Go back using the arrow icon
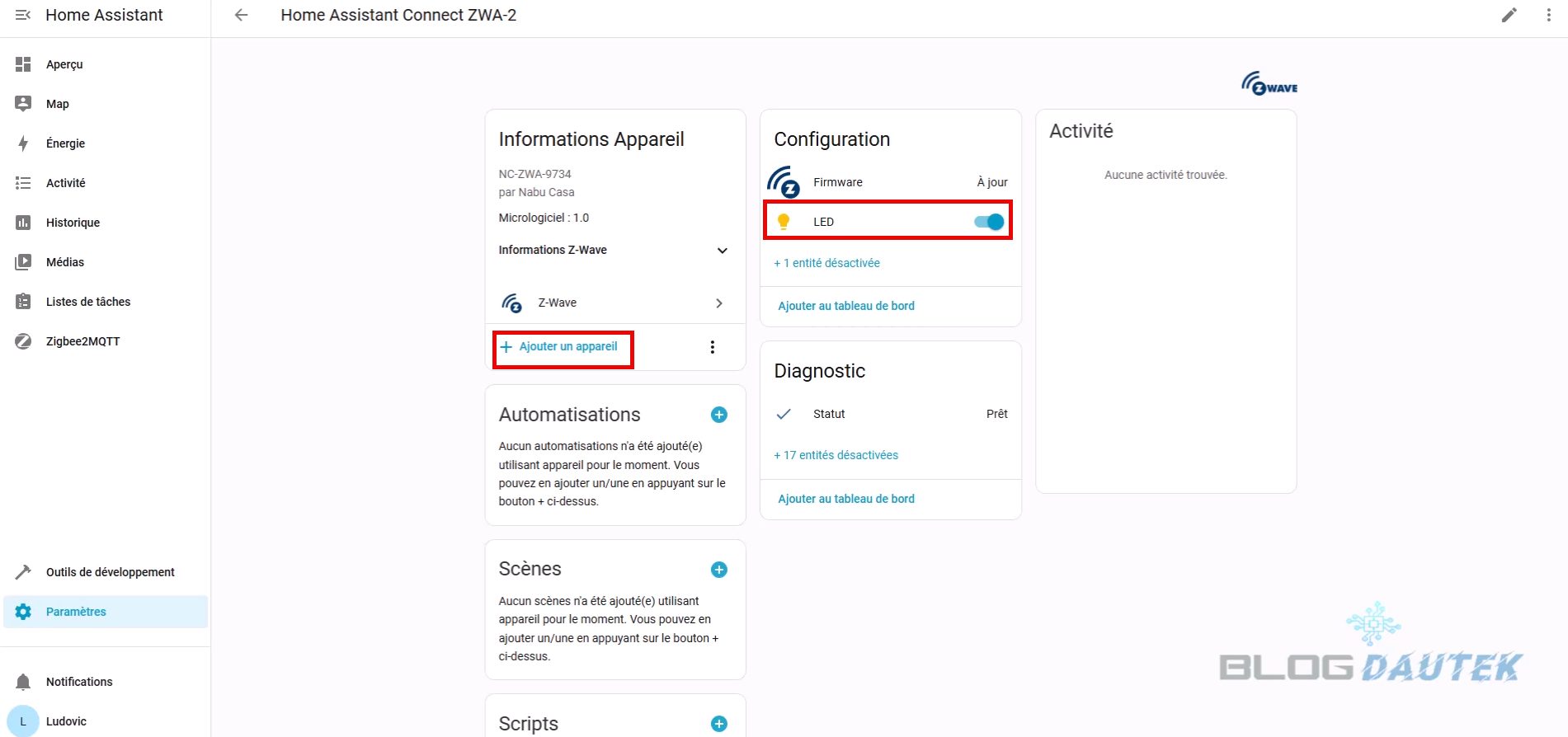1568x737 pixels. [241, 15]
